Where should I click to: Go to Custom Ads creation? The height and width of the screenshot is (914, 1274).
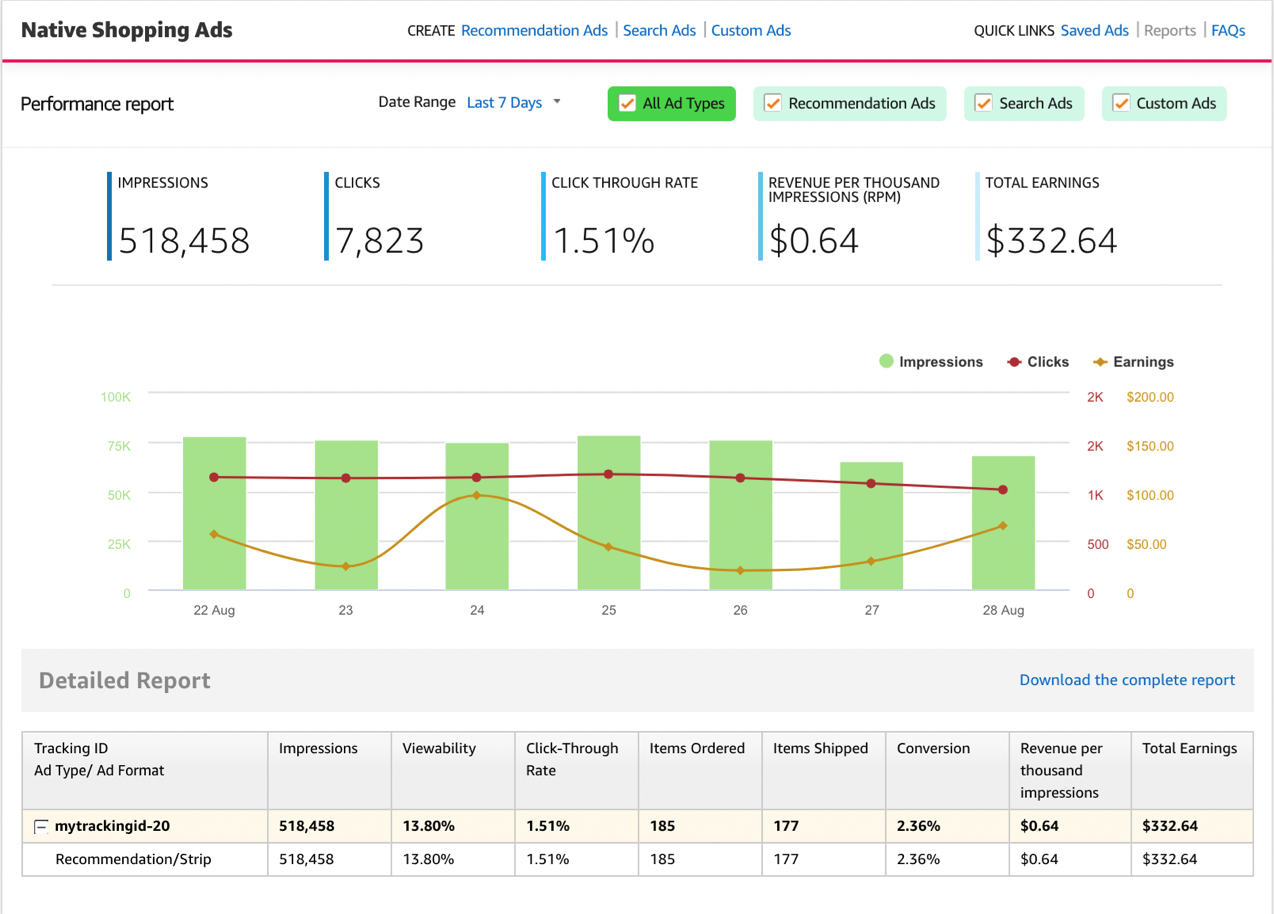[751, 31]
